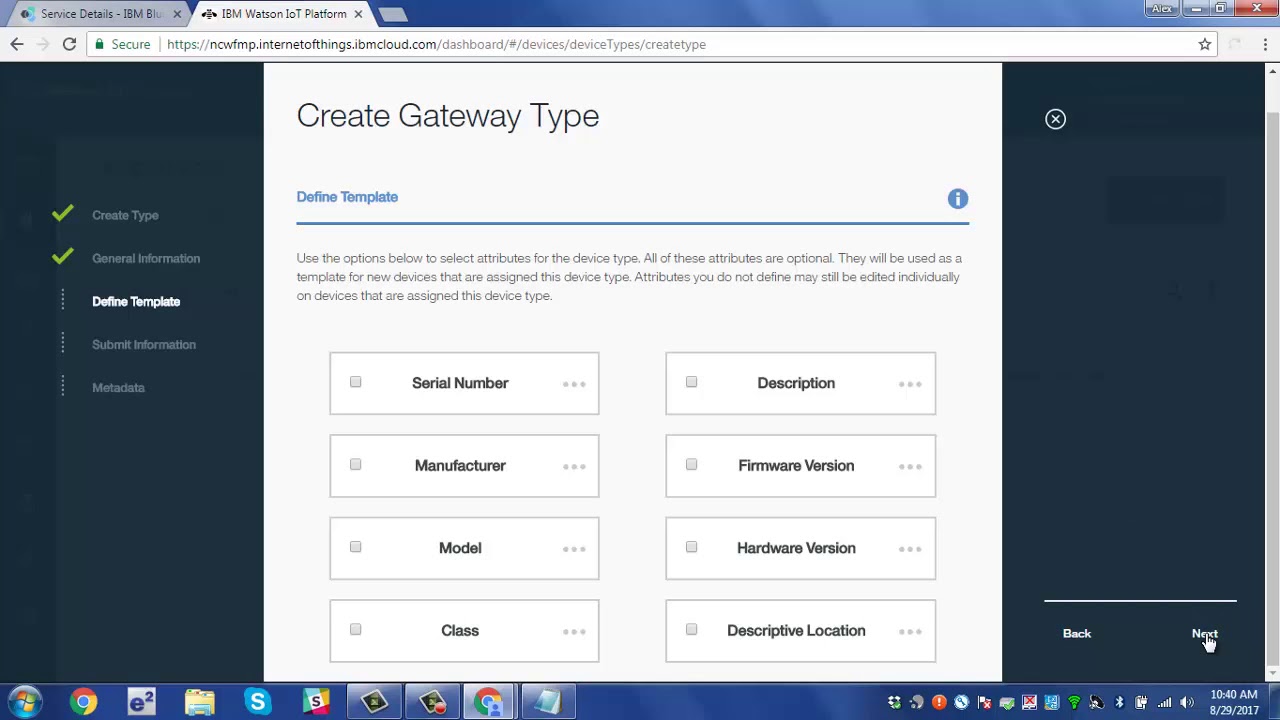This screenshot has height=720, width=1280.
Task: Open the Define Template info icon
Action: 958,199
